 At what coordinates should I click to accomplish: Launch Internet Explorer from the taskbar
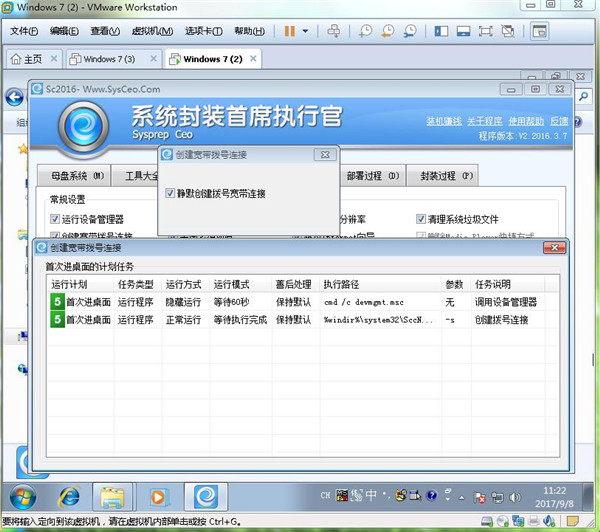(69, 497)
